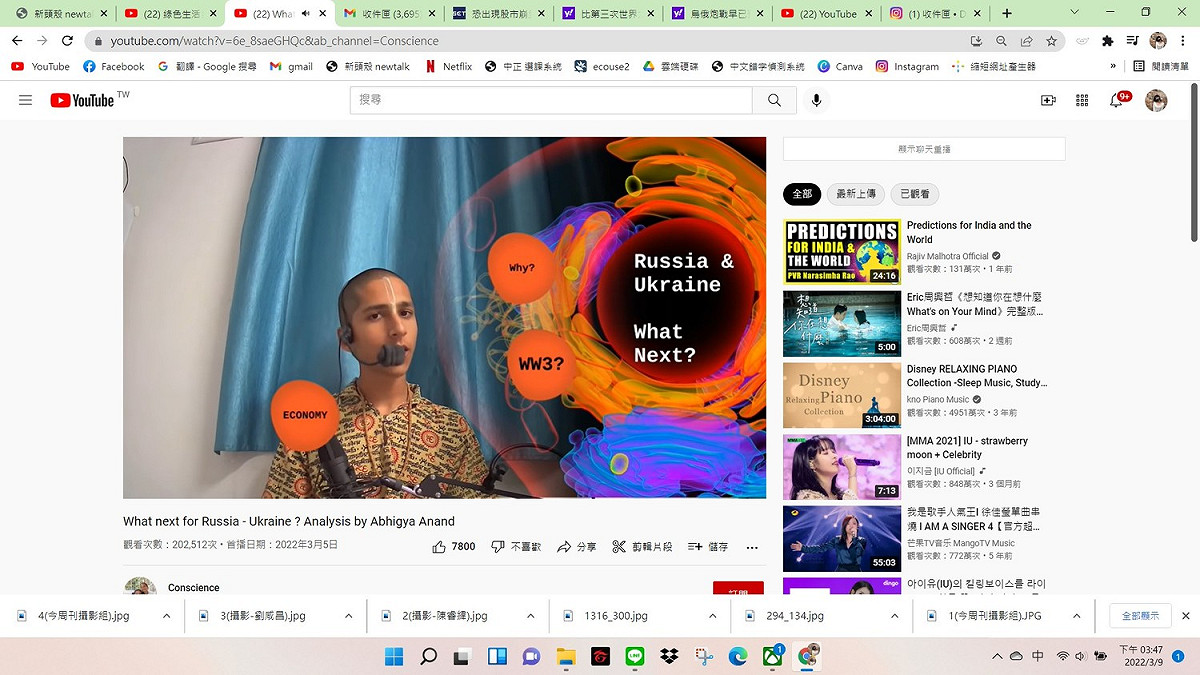Switch to the 比第三次世界 Yahoo tab
1200x675 pixels.
click(606, 14)
